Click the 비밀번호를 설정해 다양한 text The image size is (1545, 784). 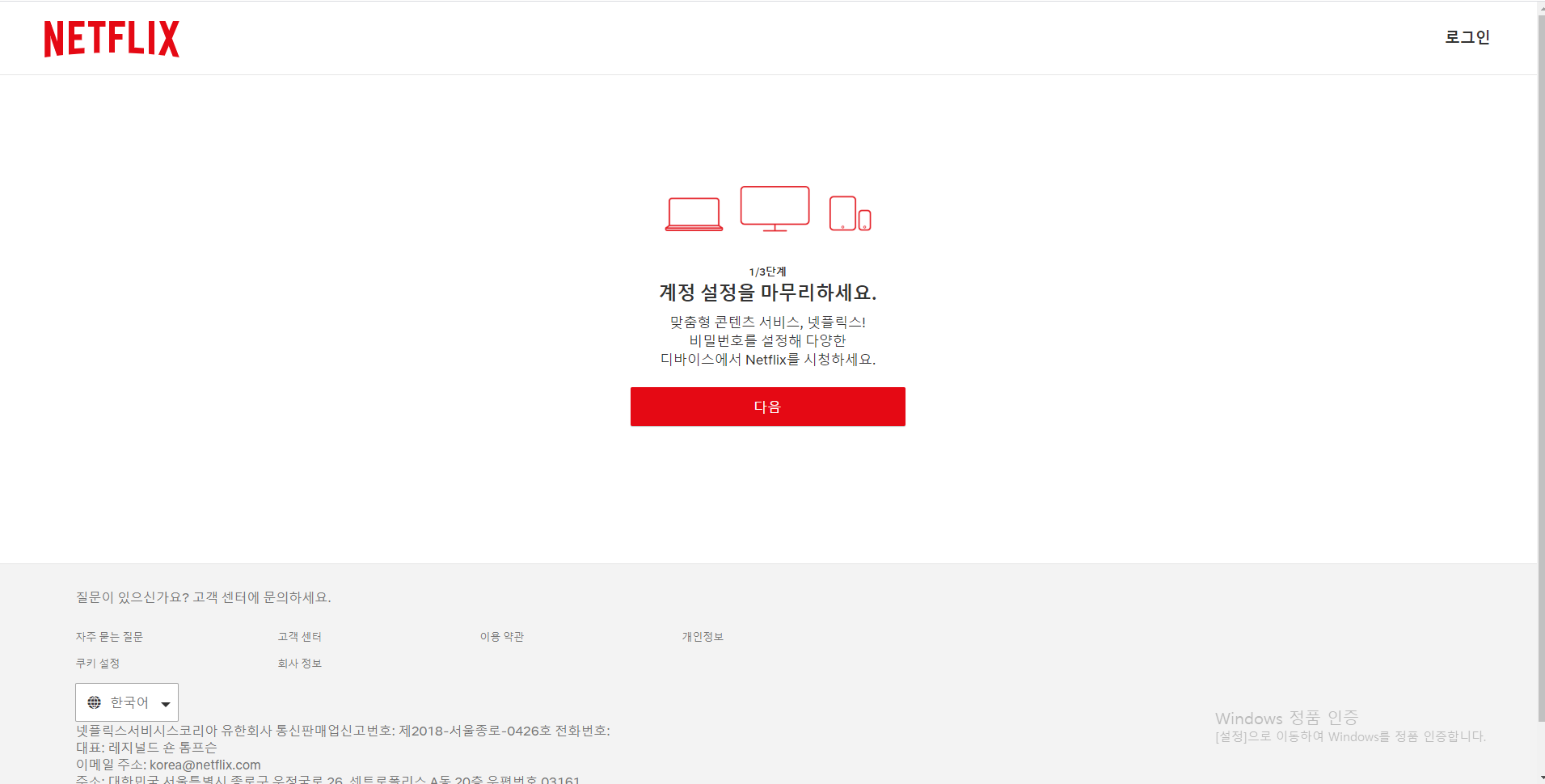767,340
